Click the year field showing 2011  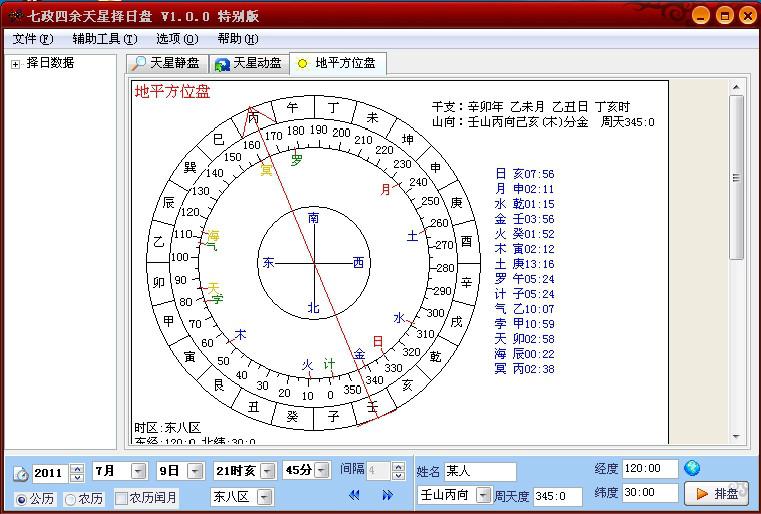pos(51,473)
